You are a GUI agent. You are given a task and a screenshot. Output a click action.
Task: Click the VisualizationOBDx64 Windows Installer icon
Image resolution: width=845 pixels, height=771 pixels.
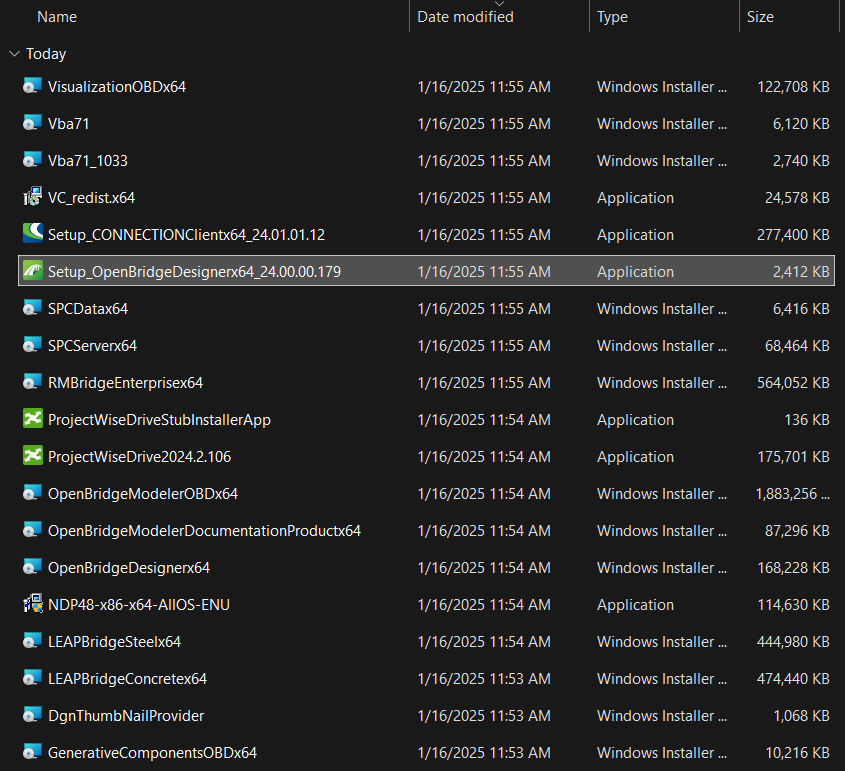(31, 86)
